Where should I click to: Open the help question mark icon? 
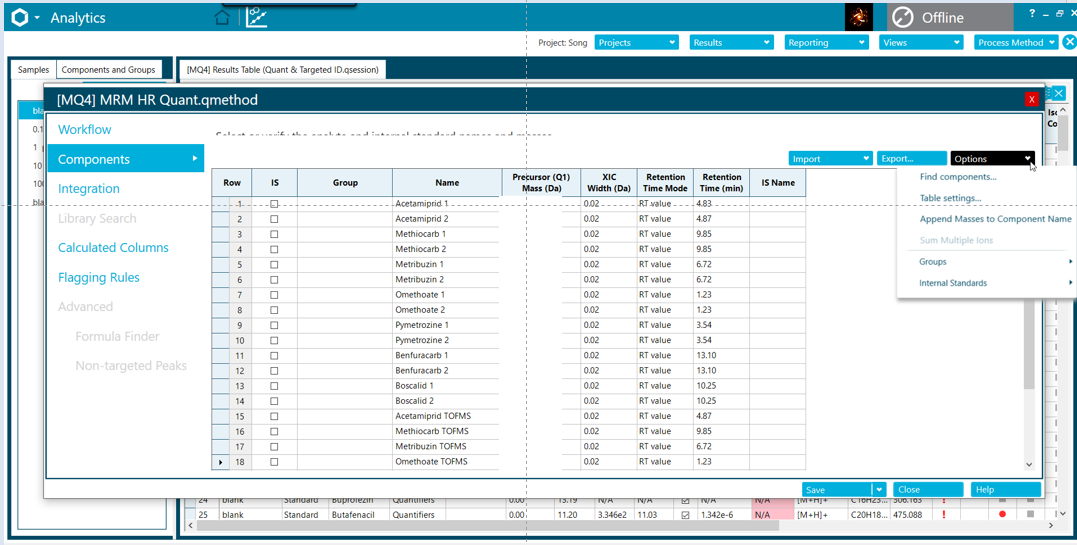point(1032,14)
